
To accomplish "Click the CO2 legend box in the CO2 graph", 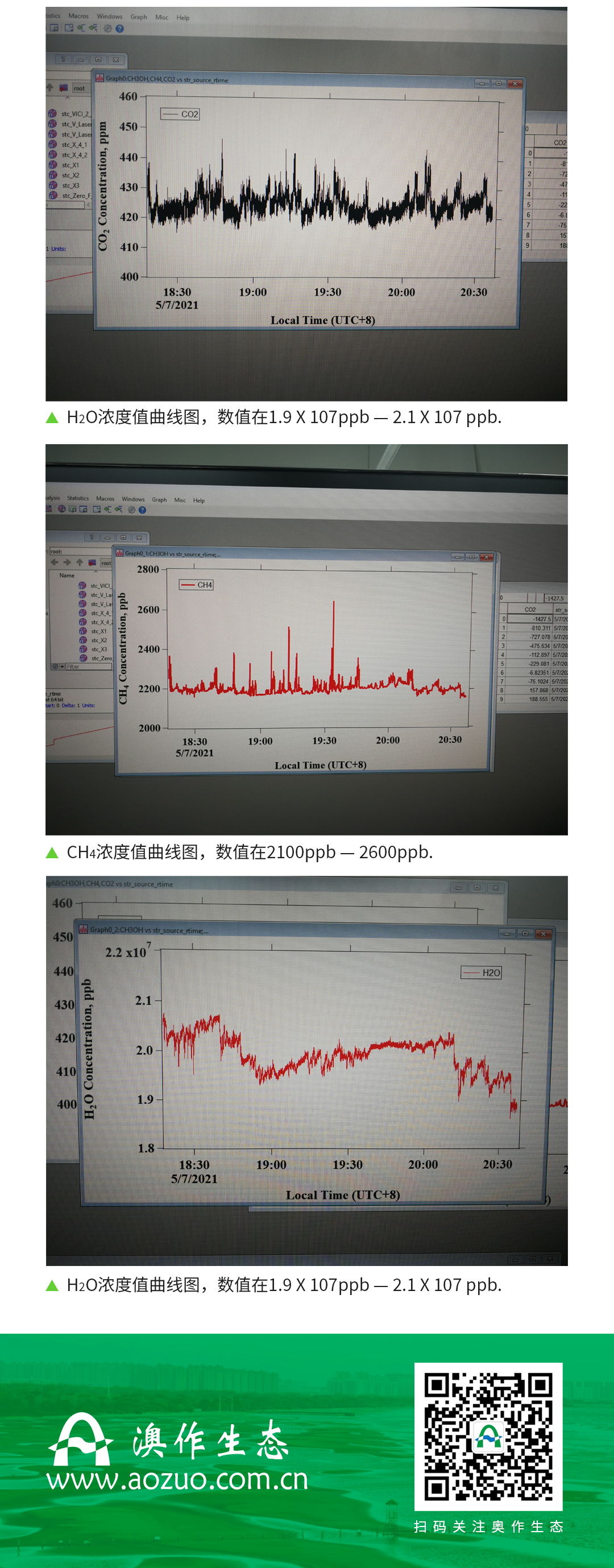I will pyautogui.click(x=180, y=114).
